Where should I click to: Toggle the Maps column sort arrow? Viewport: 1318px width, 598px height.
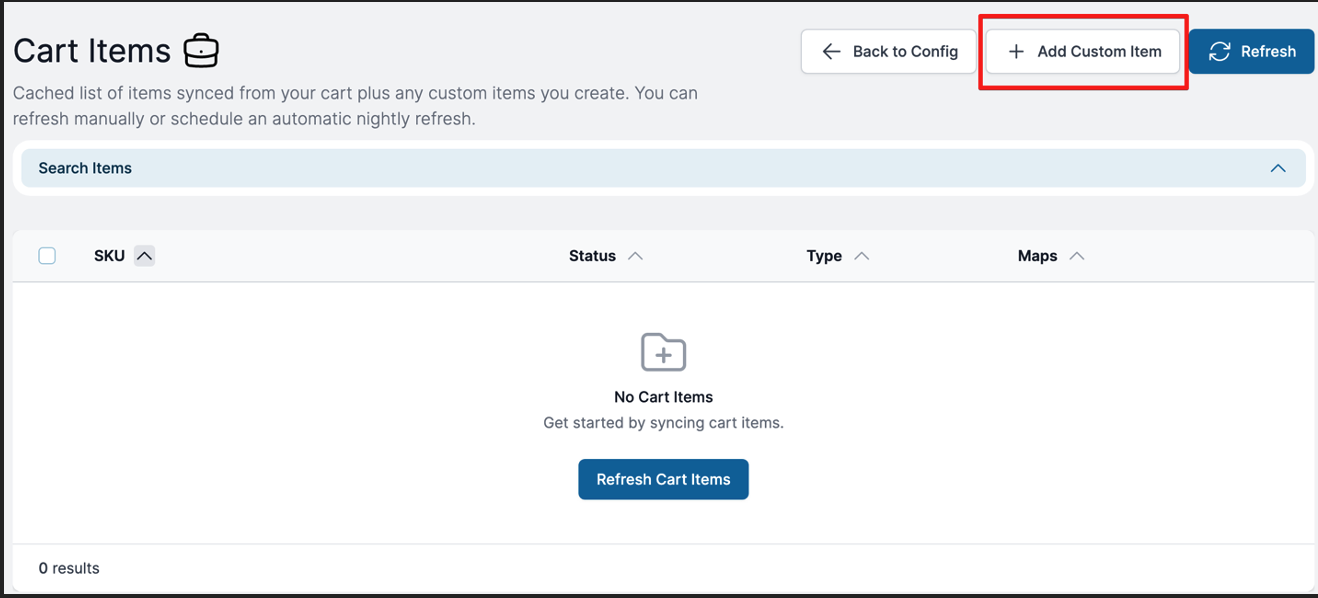pyautogui.click(x=1076, y=256)
